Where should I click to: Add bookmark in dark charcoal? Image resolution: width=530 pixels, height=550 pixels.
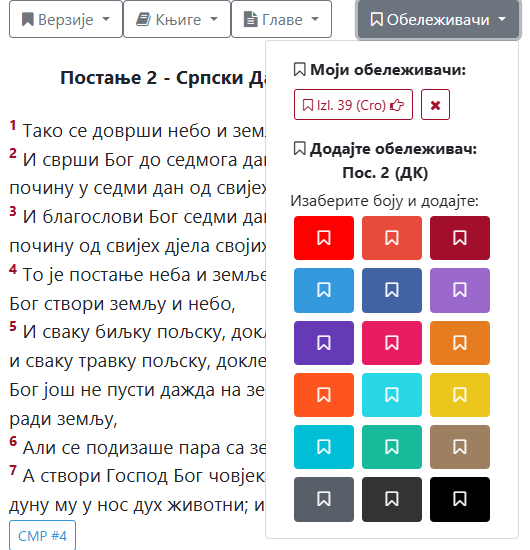pyautogui.click(x=392, y=499)
